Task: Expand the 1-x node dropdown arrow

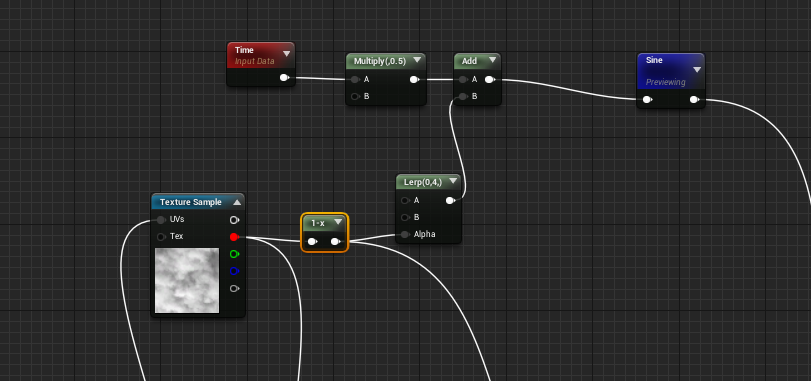Action: tap(338, 222)
